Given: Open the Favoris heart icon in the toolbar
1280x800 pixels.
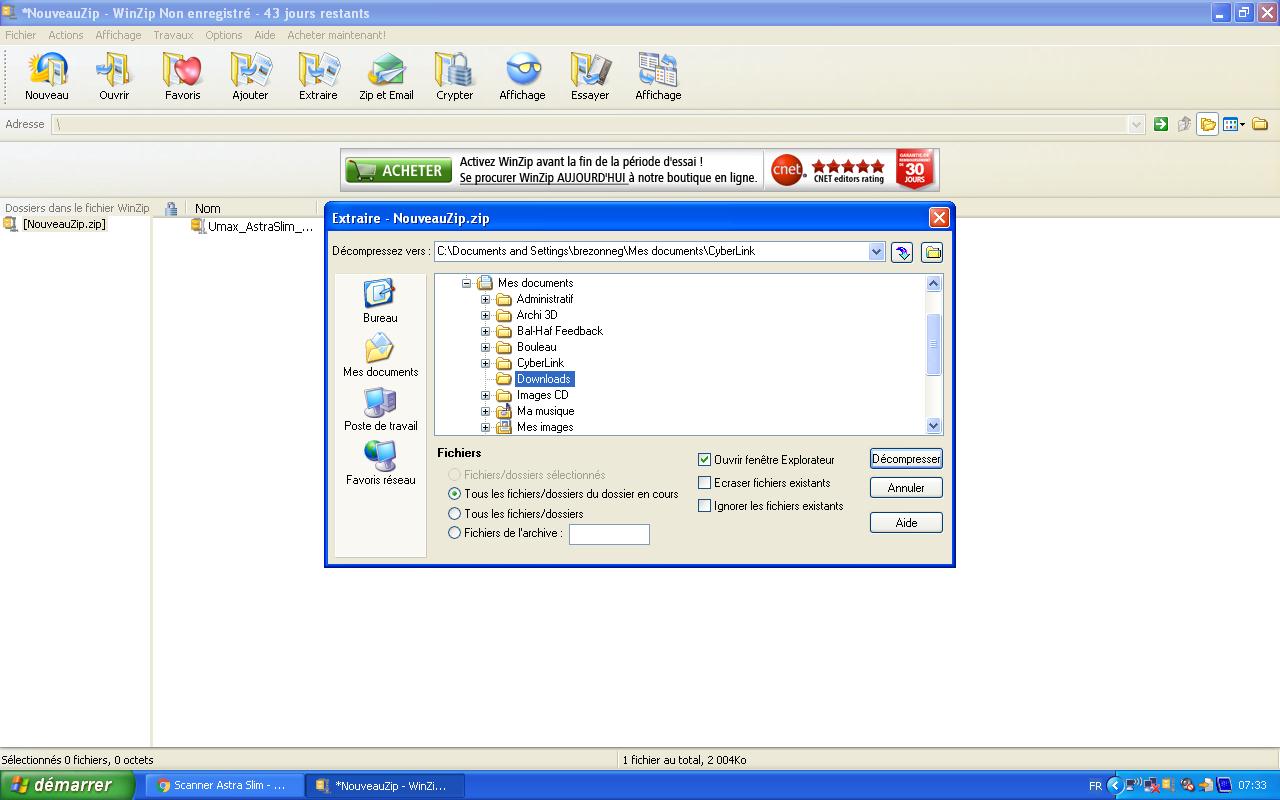Looking at the screenshot, I should [x=182, y=77].
